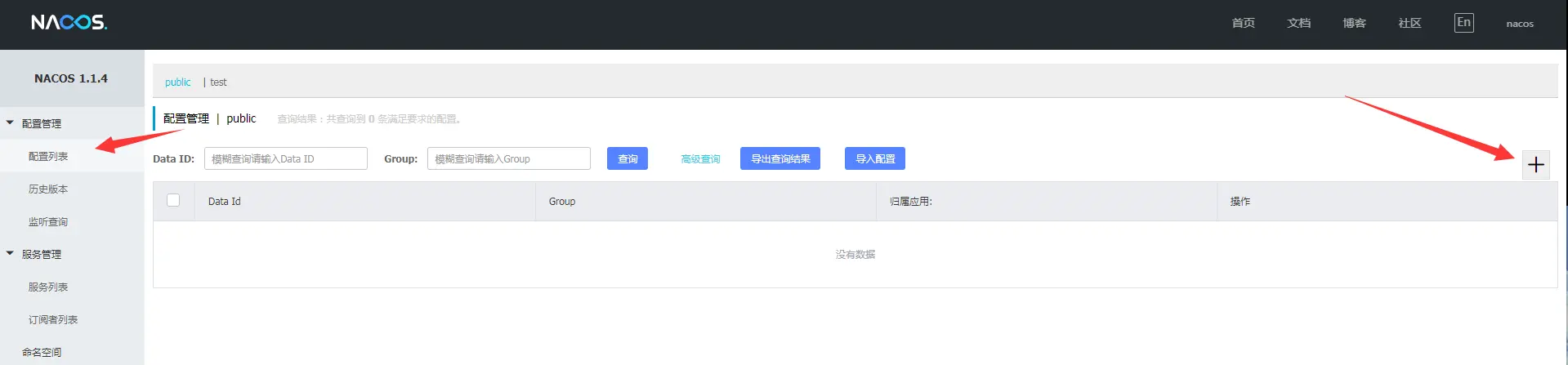
Task: Focus the Data ID search field
Action: coord(286,158)
